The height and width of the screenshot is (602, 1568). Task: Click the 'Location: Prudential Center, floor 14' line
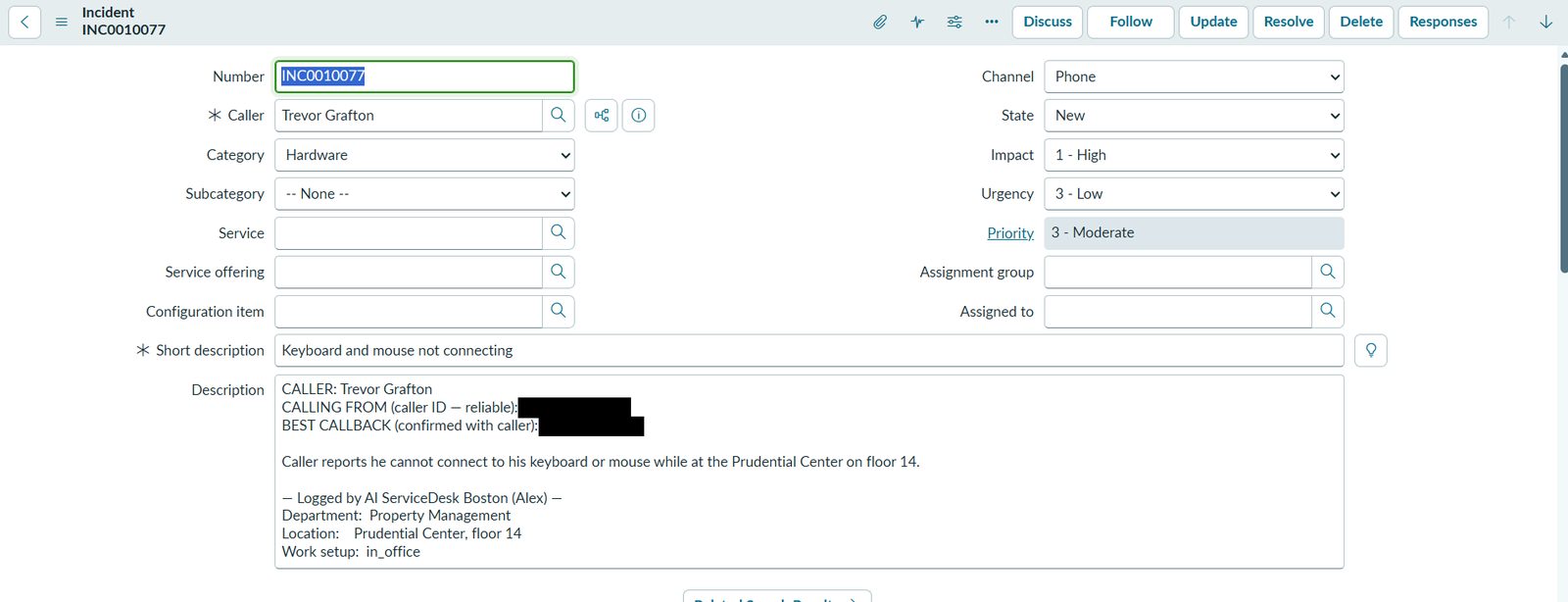click(x=402, y=533)
